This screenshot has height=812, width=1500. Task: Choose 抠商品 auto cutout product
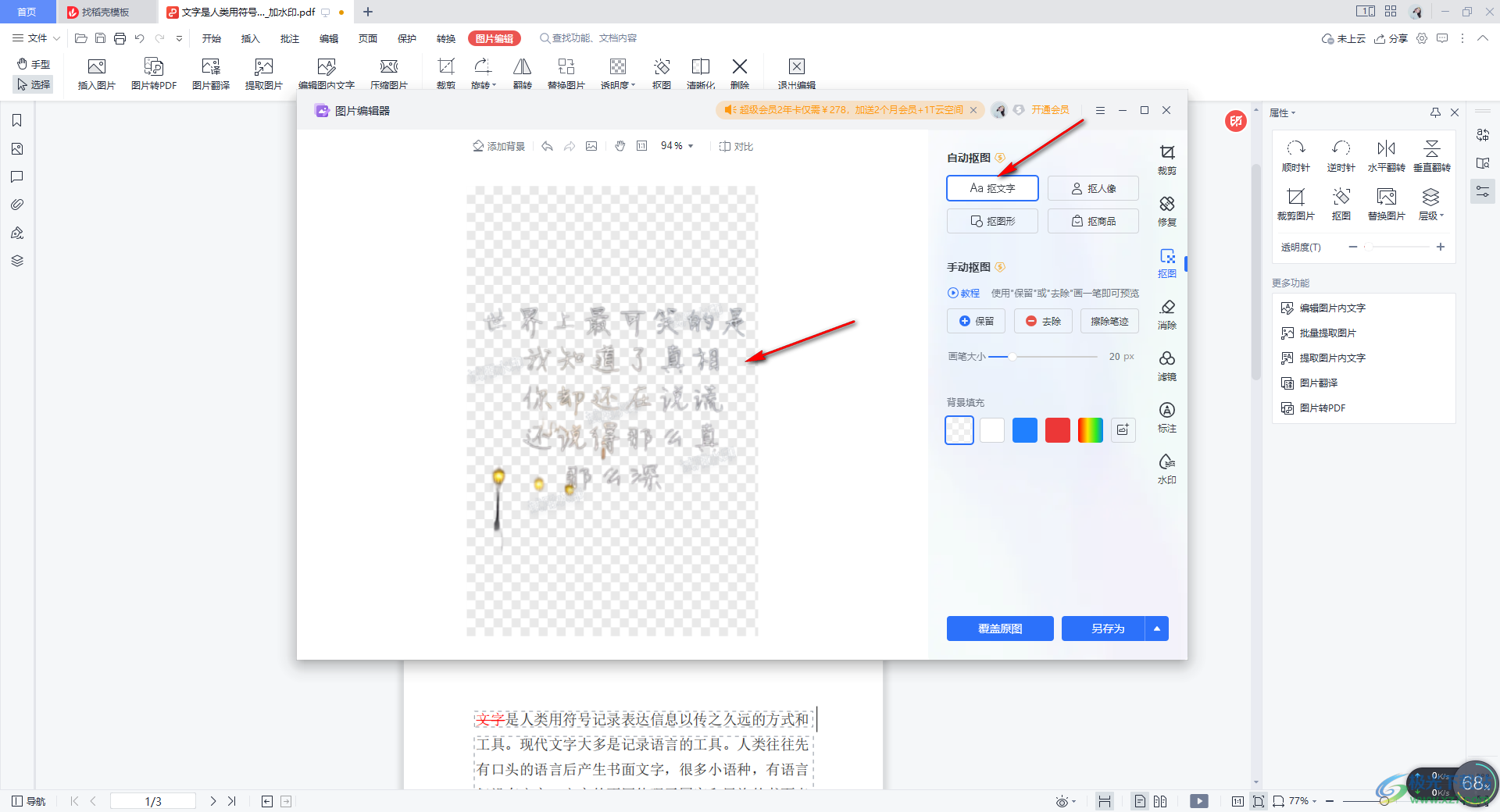(x=1093, y=221)
